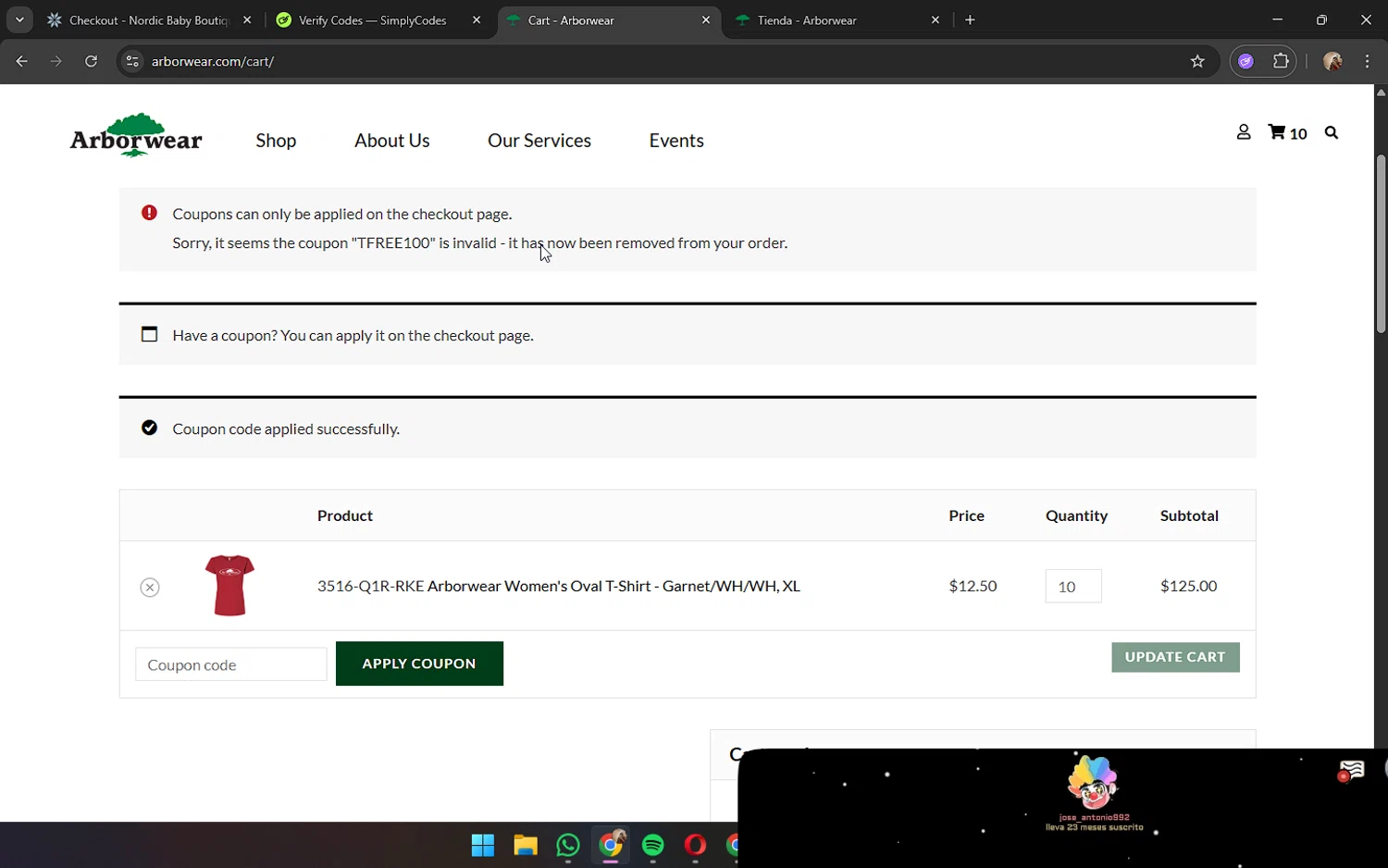Open Opera browser from the taskbar
The image size is (1388, 868).
pyautogui.click(x=696, y=845)
